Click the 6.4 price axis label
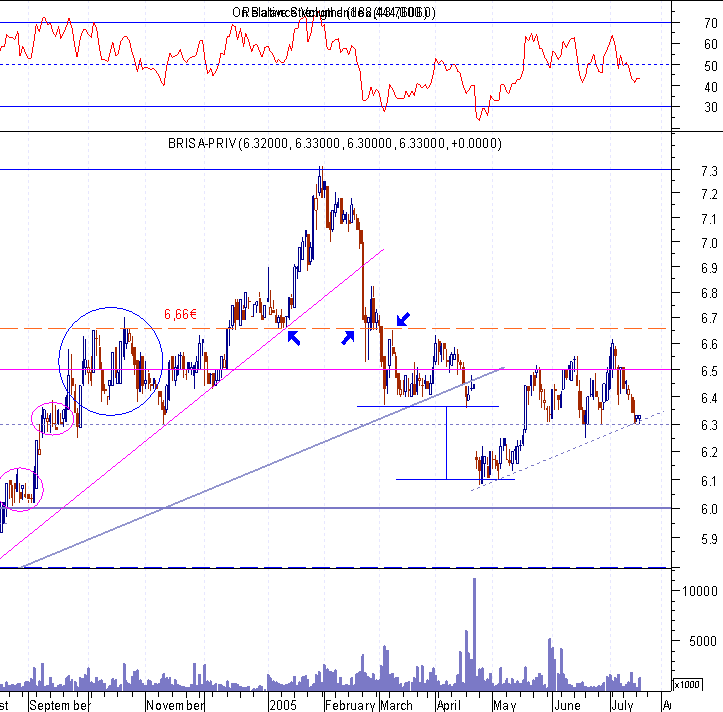The image size is (723, 712). click(710, 398)
